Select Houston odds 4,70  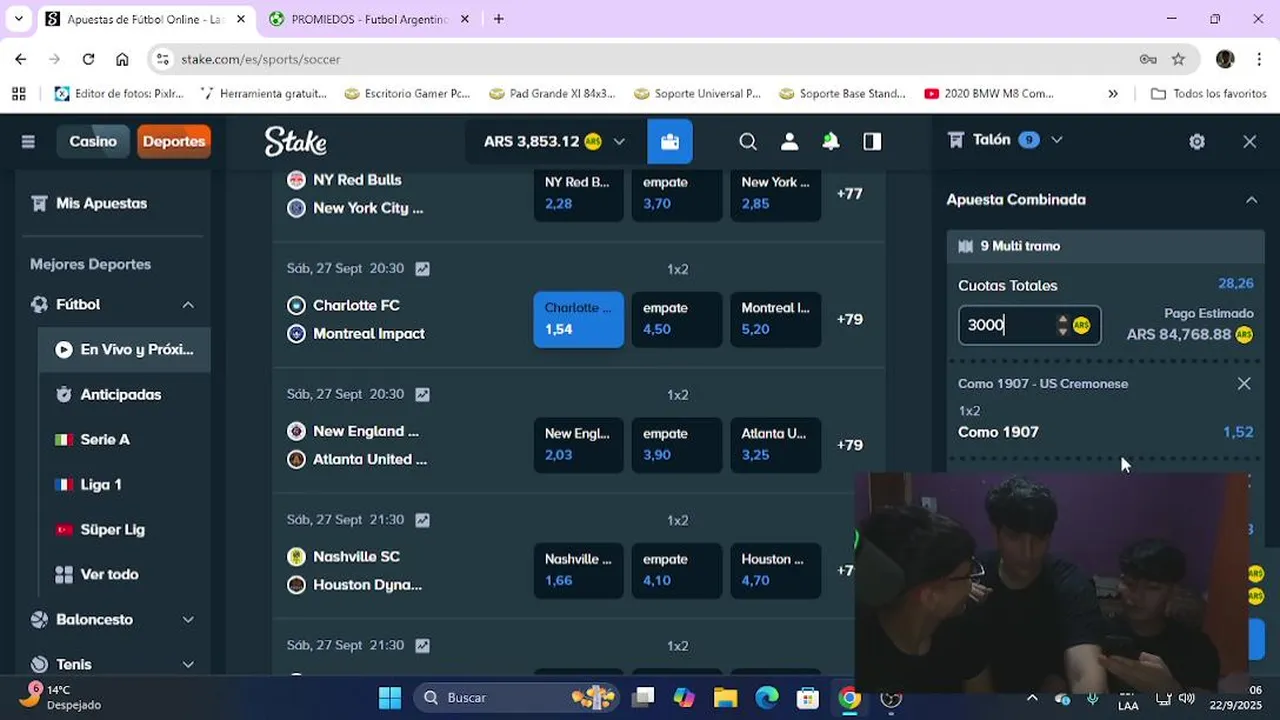[x=775, y=571]
